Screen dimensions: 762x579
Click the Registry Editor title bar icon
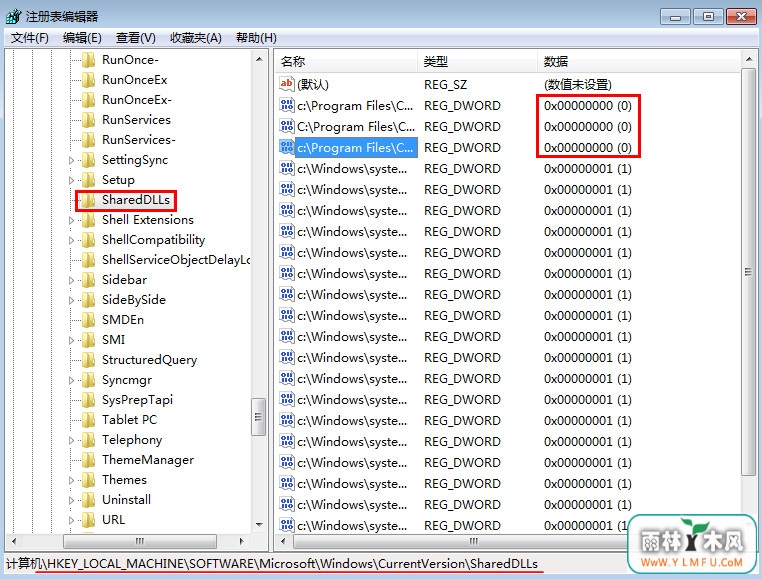14,17
